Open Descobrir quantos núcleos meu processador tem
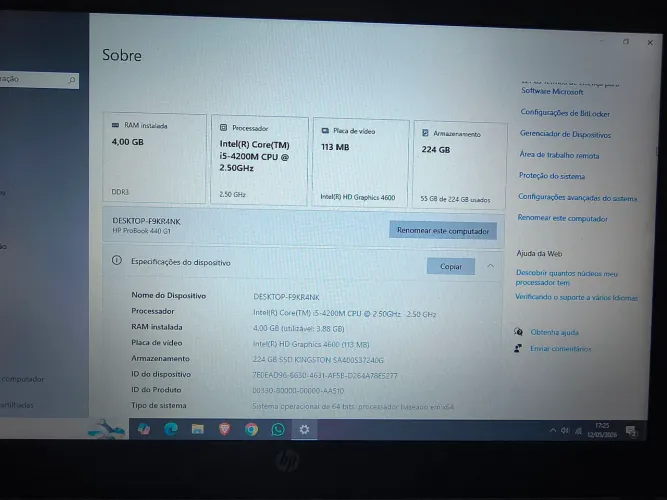 pyautogui.click(x=566, y=277)
